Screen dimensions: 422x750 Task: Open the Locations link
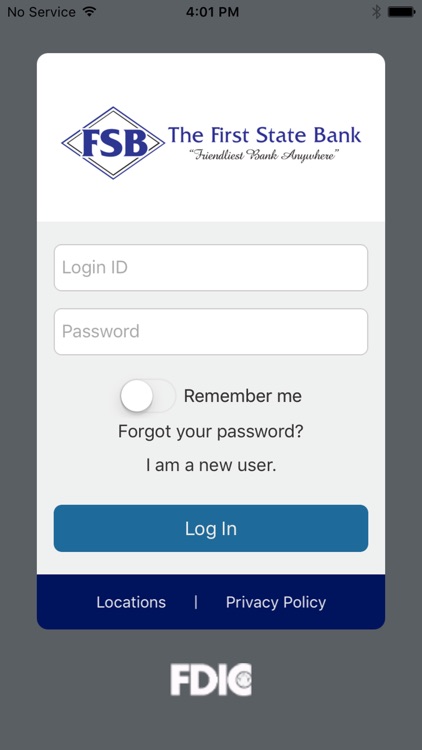(131, 602)
